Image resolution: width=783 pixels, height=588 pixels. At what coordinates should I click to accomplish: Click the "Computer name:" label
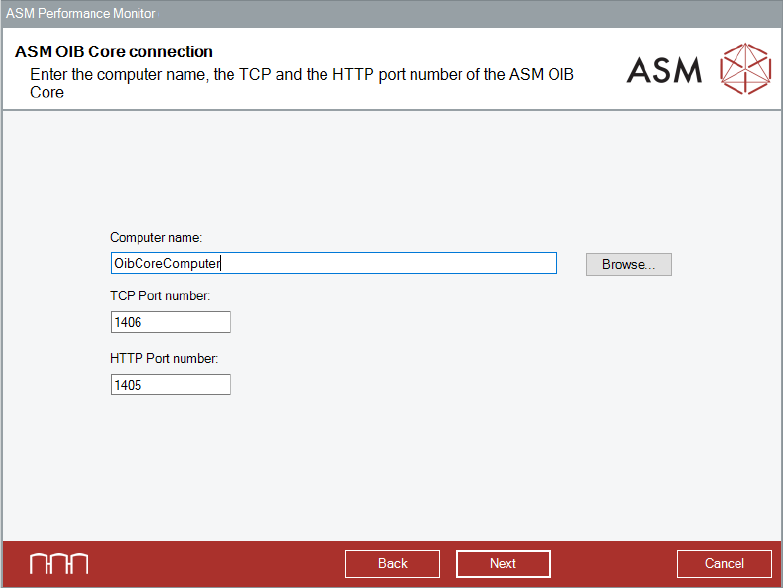click(156, 238)
